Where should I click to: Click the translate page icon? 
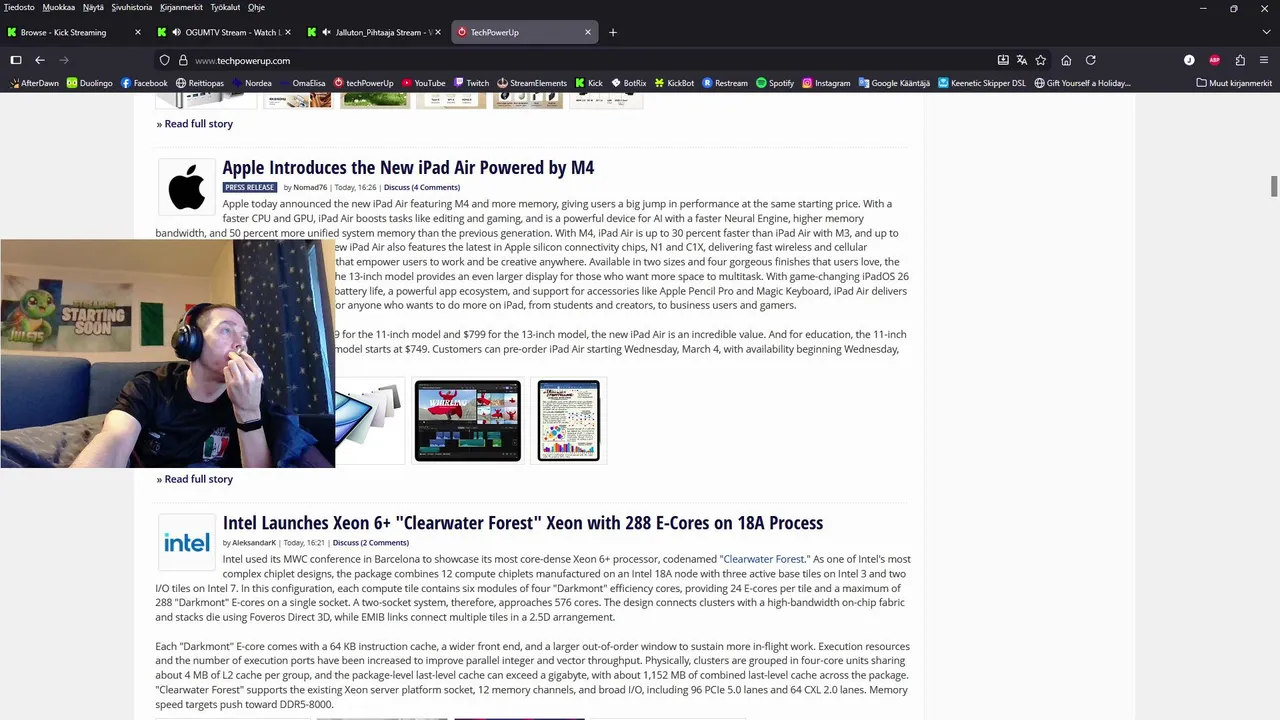pos(1022,60)
